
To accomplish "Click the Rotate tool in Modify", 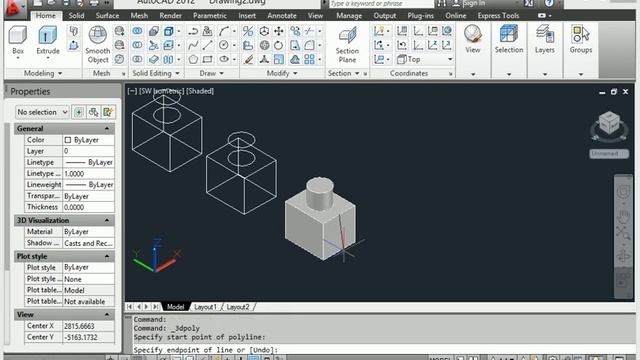I will click(279, 45).
